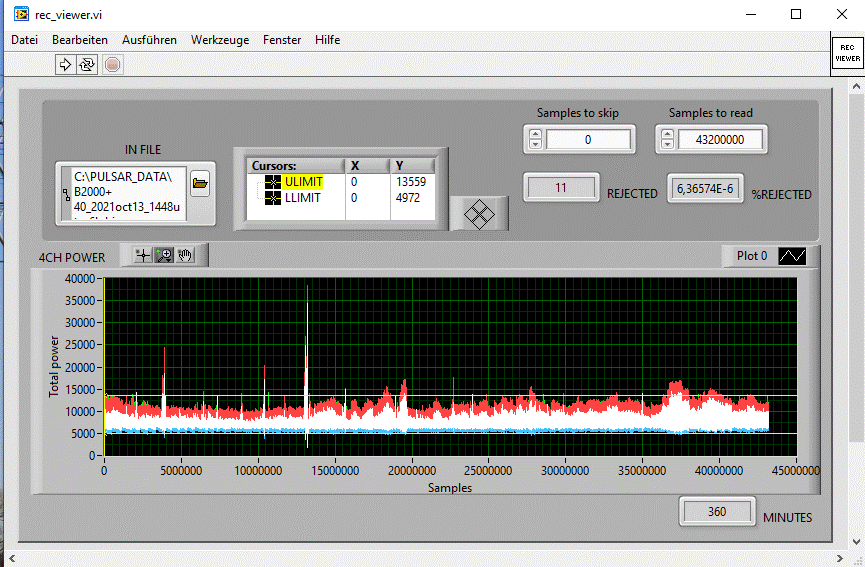Open the Datei menu
The image size is (865, 567).
[24, 40]
